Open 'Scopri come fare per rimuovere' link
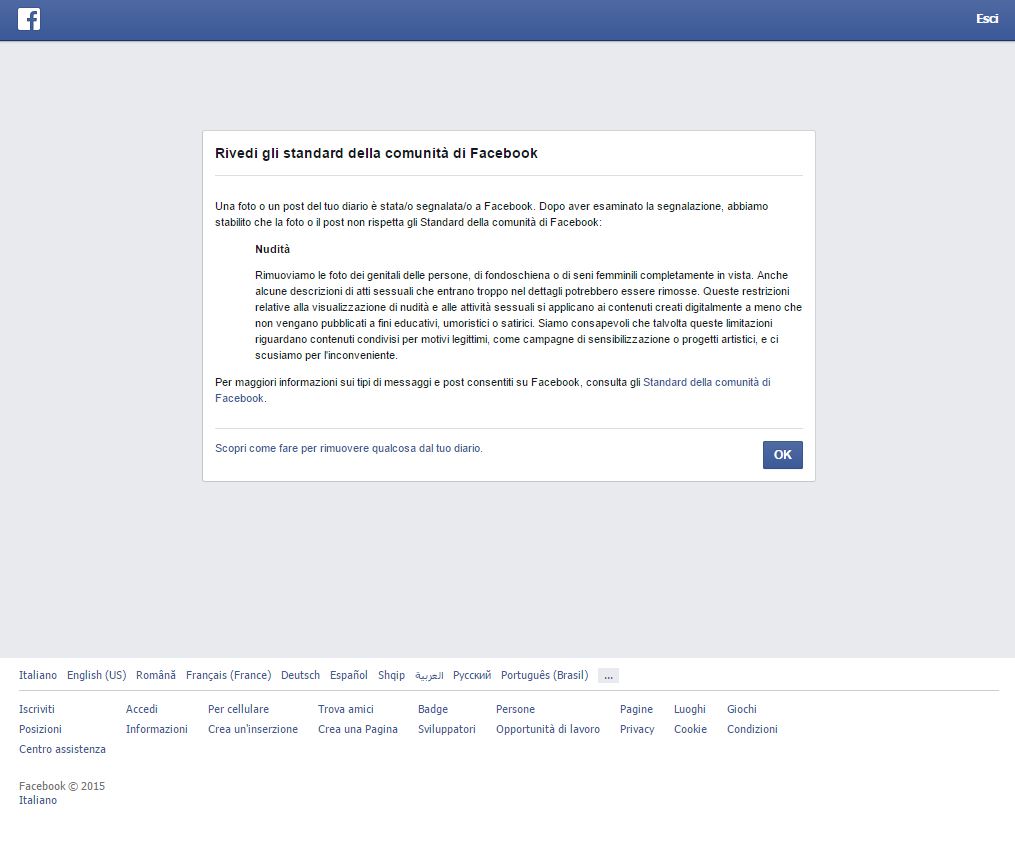This screenshot has height=841, width=1015. [x=348, y=448]
